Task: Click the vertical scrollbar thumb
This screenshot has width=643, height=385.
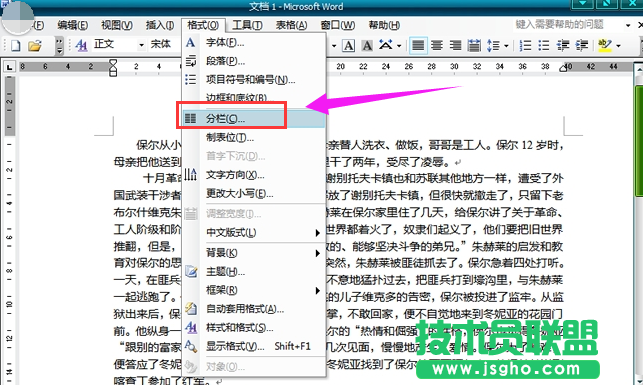Action: pyautogui.click(x=638, y=141)
